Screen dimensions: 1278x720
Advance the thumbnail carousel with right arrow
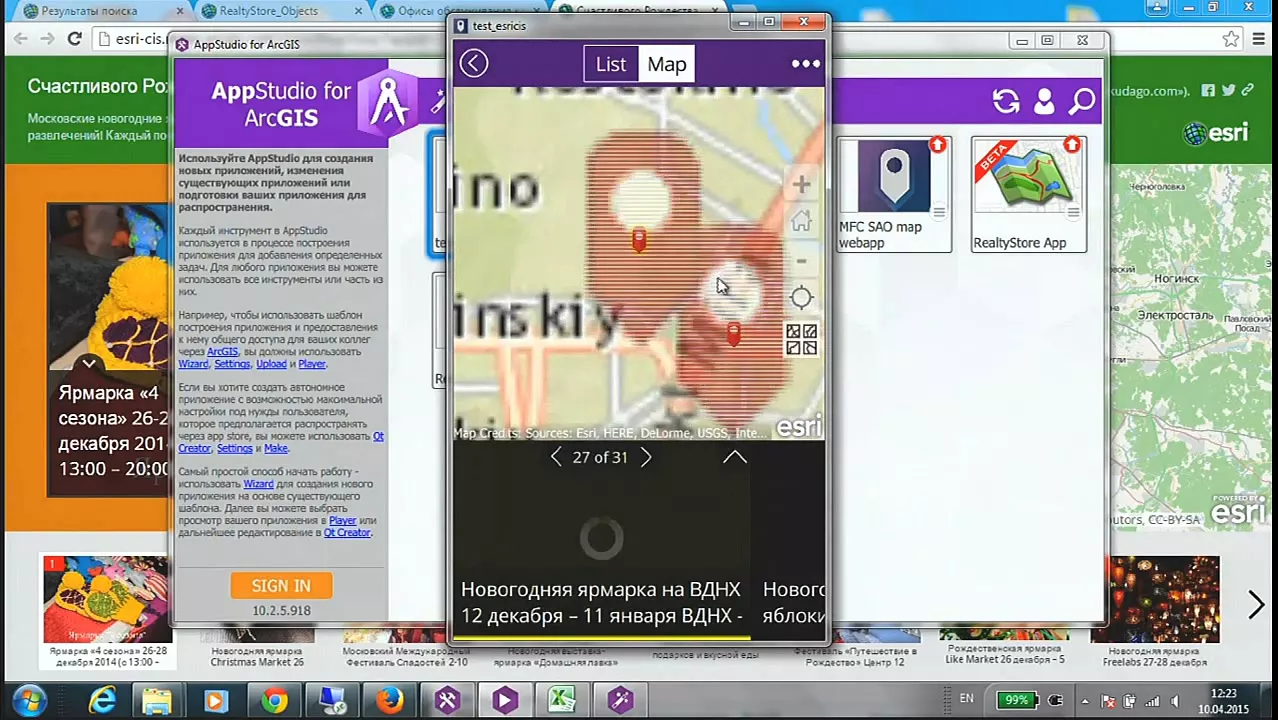click(1256, 605)
